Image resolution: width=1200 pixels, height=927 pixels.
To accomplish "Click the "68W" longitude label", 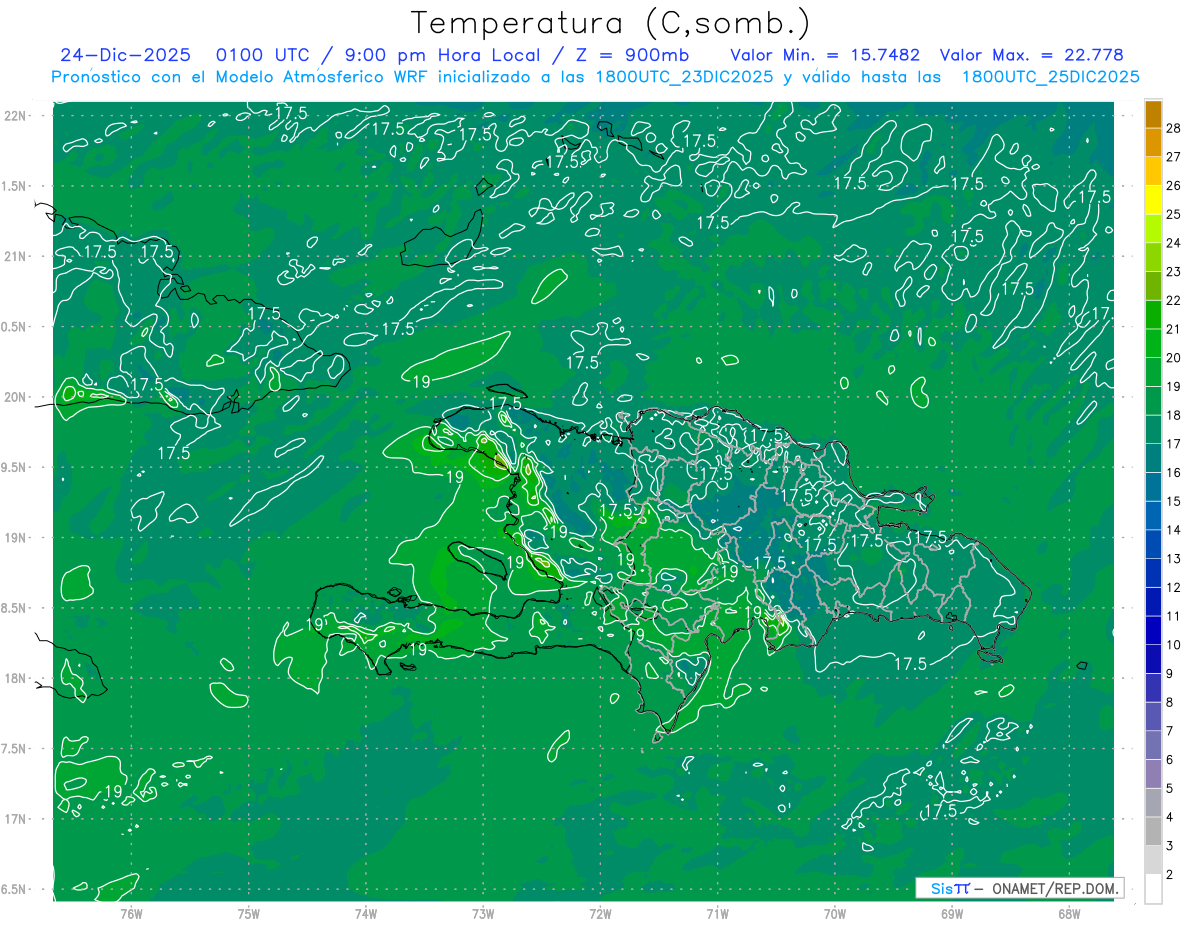I will click(x=1069, y=913).
